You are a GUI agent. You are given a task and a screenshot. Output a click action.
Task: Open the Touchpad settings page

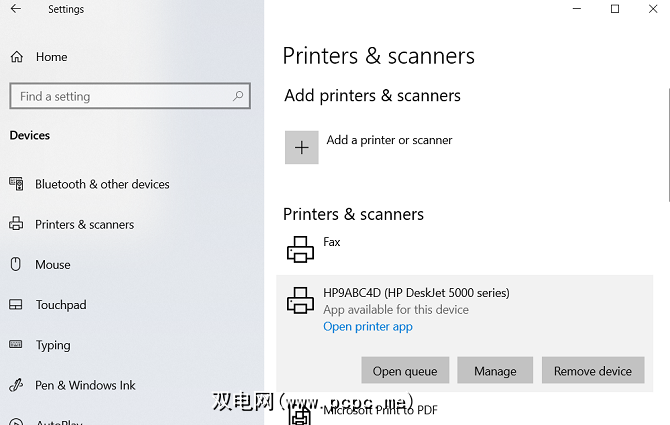point(61,305)
